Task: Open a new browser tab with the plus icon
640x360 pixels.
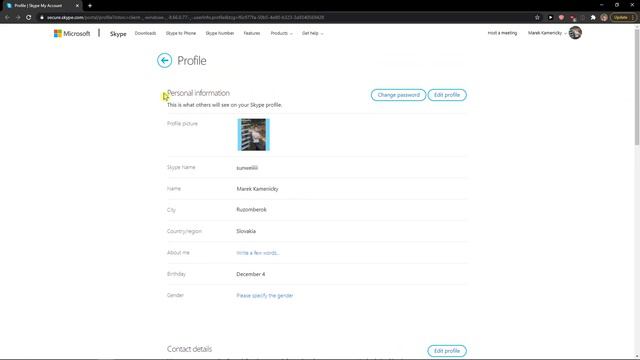Action: point(90,6)
